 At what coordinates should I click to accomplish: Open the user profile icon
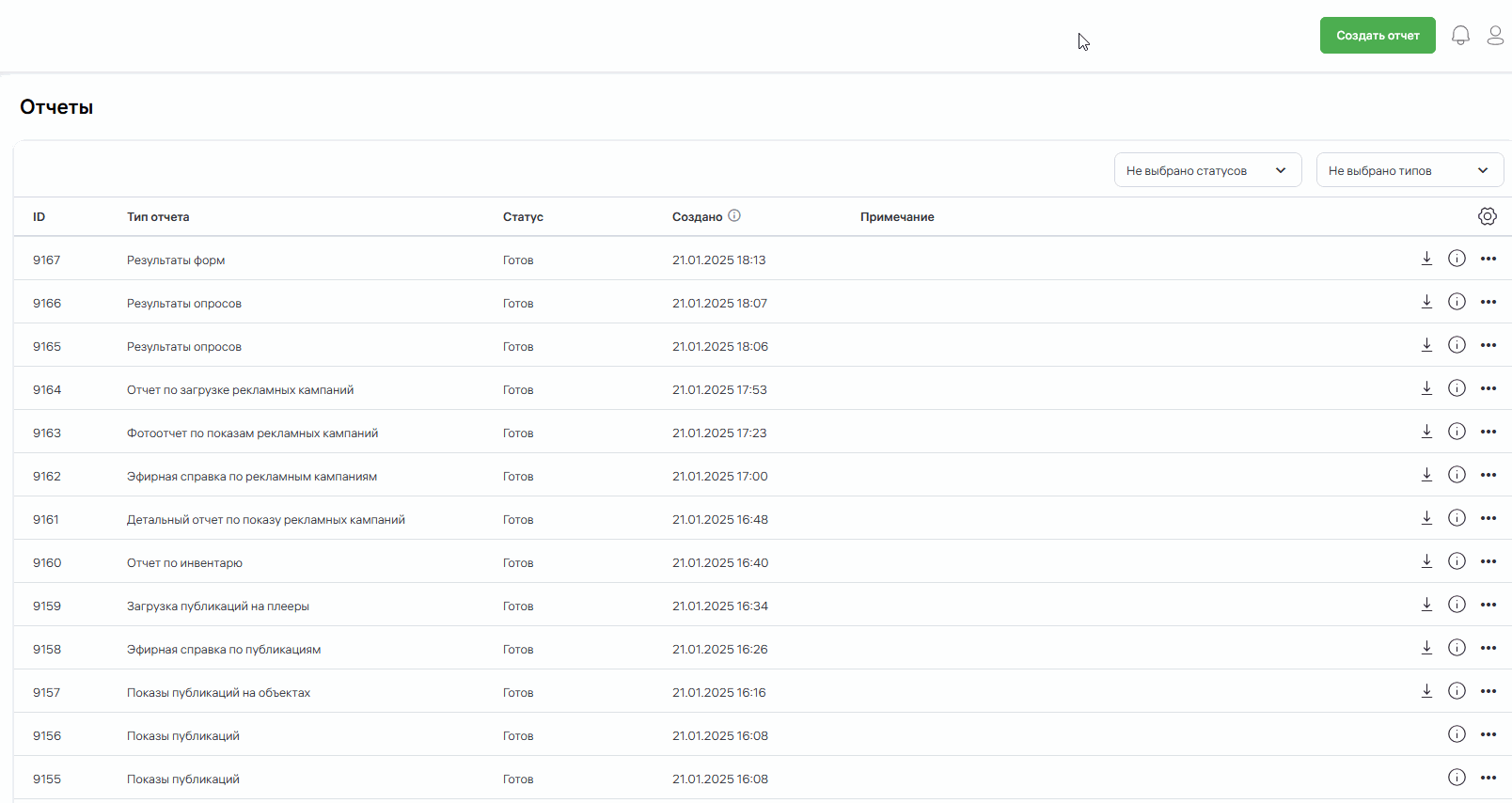coord(1495,36)
